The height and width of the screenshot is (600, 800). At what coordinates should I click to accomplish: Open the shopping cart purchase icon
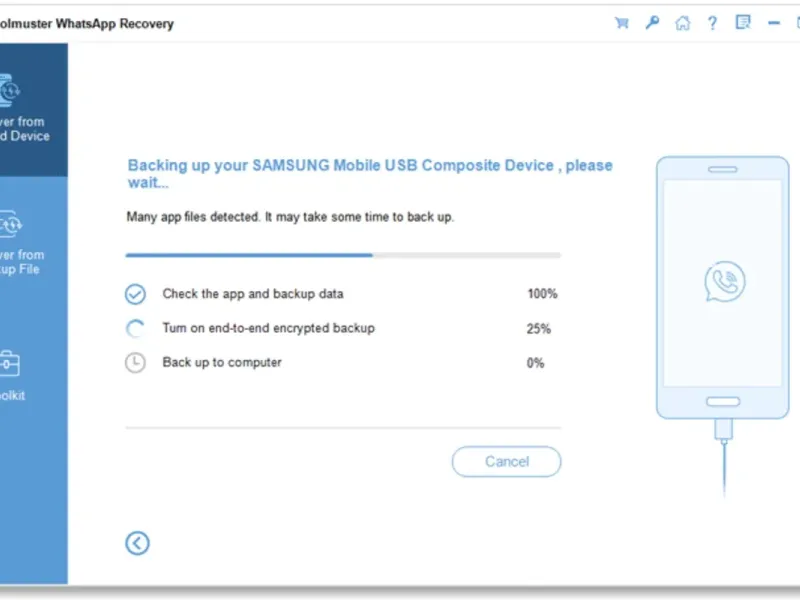click(621, 23)
